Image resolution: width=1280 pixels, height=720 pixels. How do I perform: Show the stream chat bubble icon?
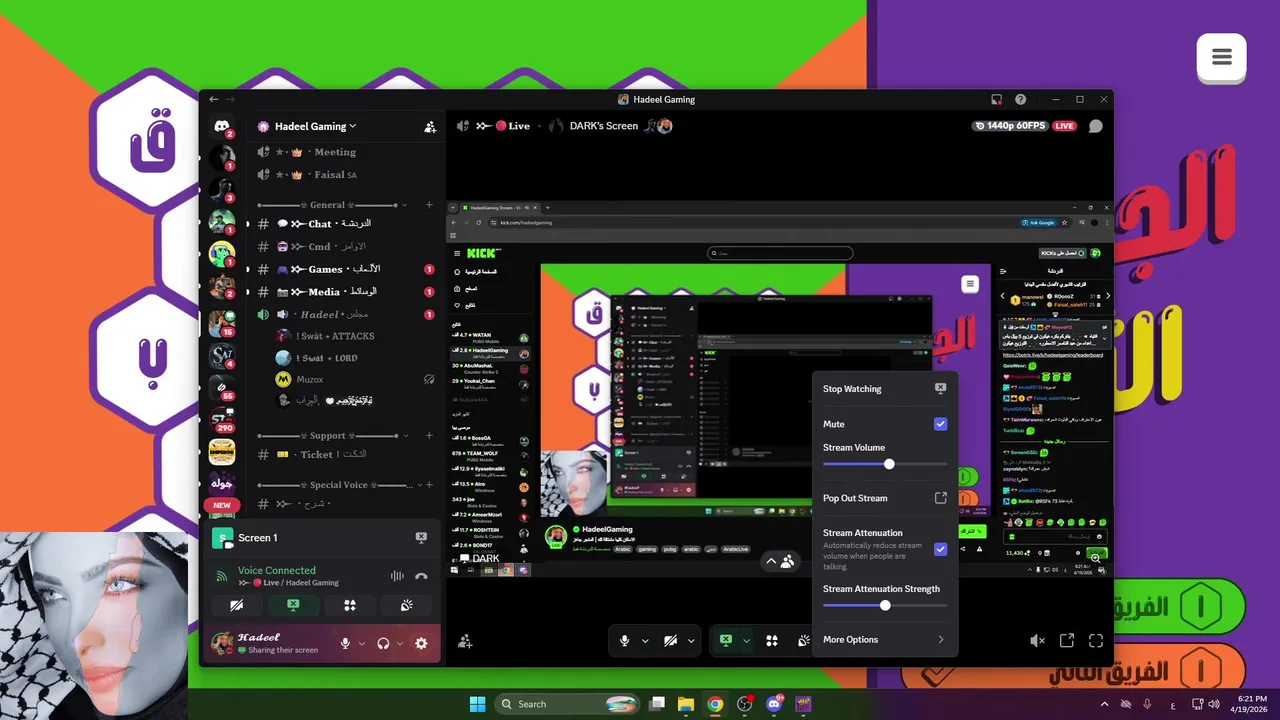1096,126
